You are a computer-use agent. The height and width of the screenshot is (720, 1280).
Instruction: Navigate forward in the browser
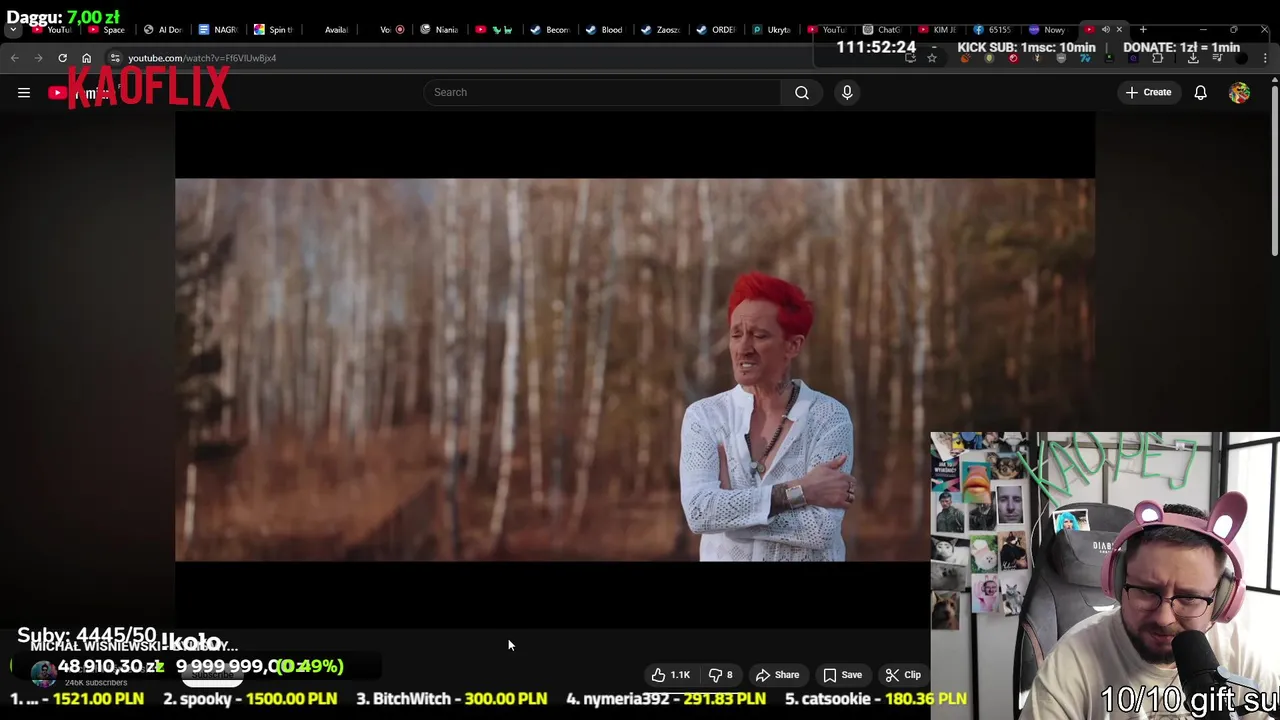pos(38,58)
